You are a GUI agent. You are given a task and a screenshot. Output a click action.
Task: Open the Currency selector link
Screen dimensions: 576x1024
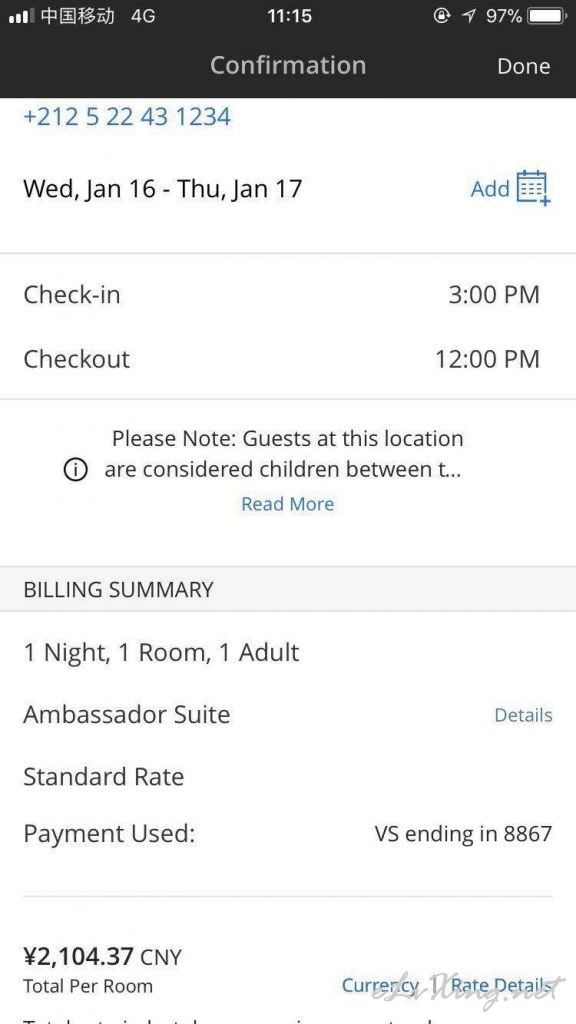[380, 985]
